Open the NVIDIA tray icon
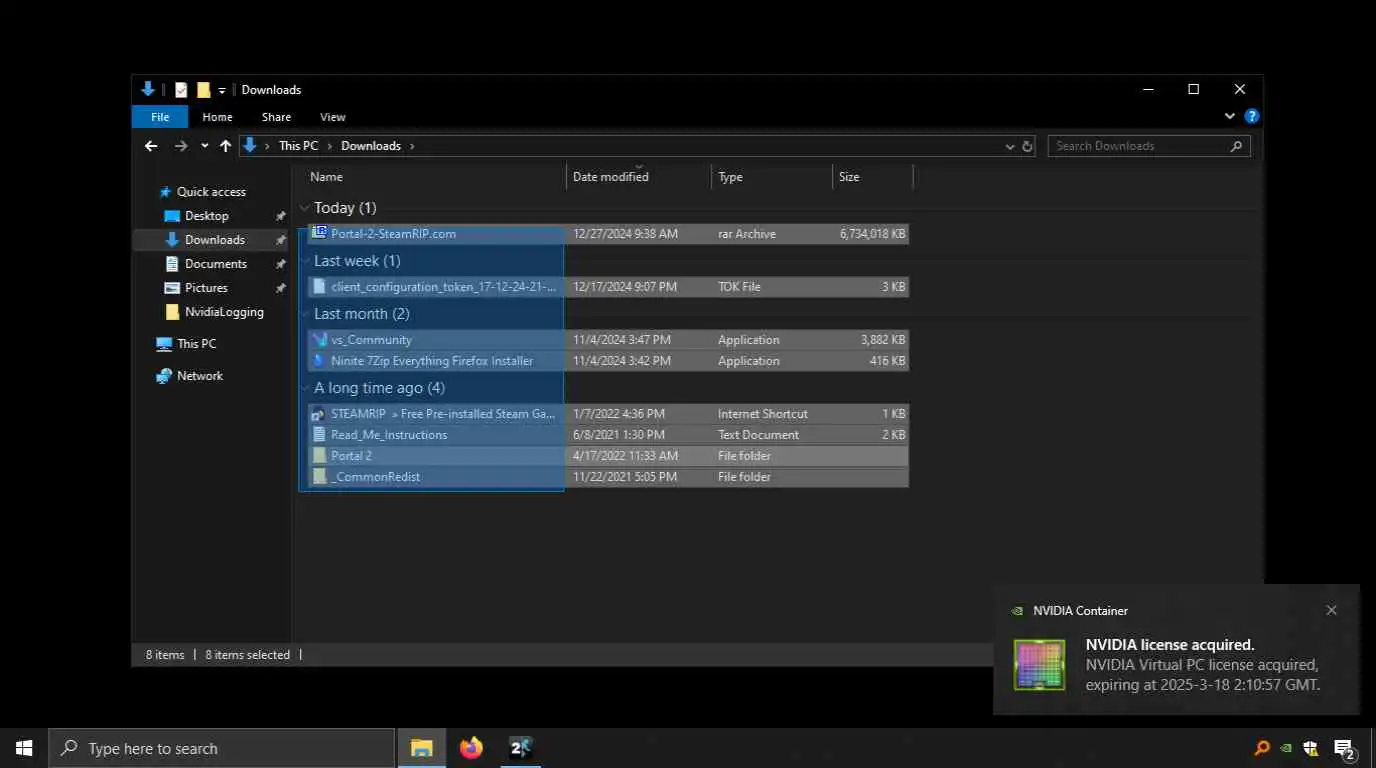Image resolution: width=1376 pixels, height=768 pixels. tap(1286, 748)
